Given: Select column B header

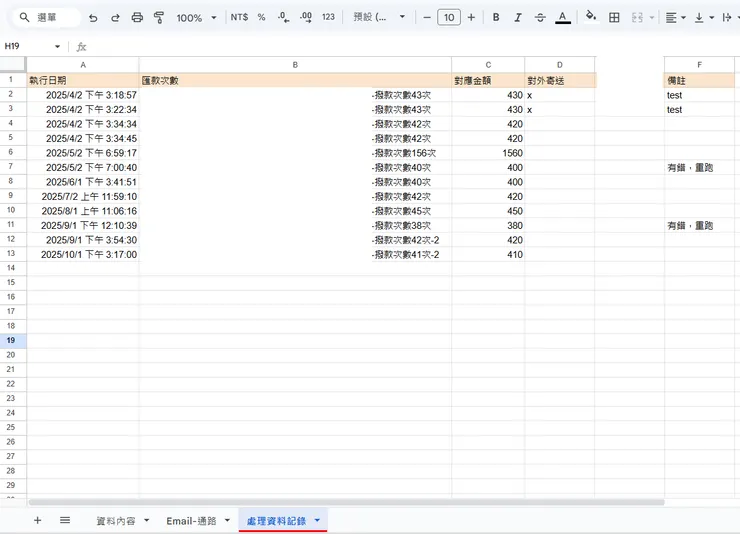Looking at the screenshot, I should pyautogui.click(x=295, y=65).
